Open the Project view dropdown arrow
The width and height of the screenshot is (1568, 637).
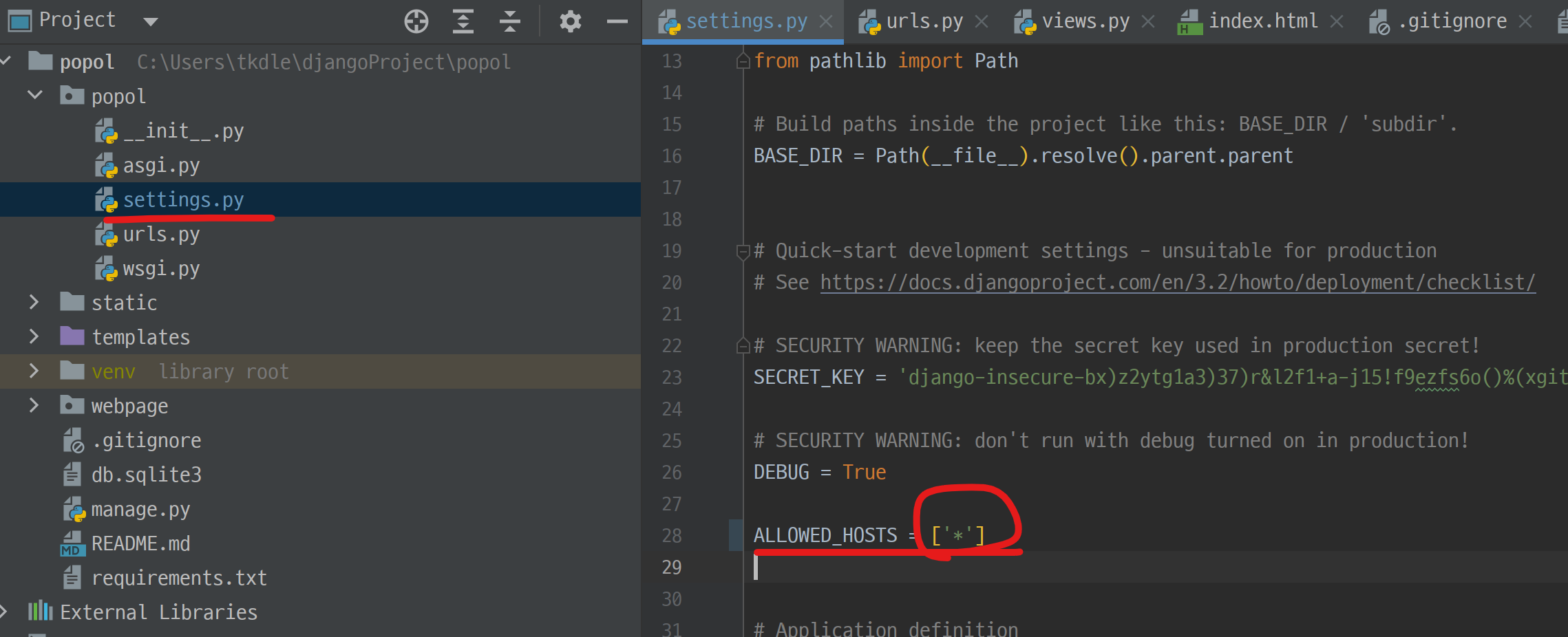coord(151,22)
